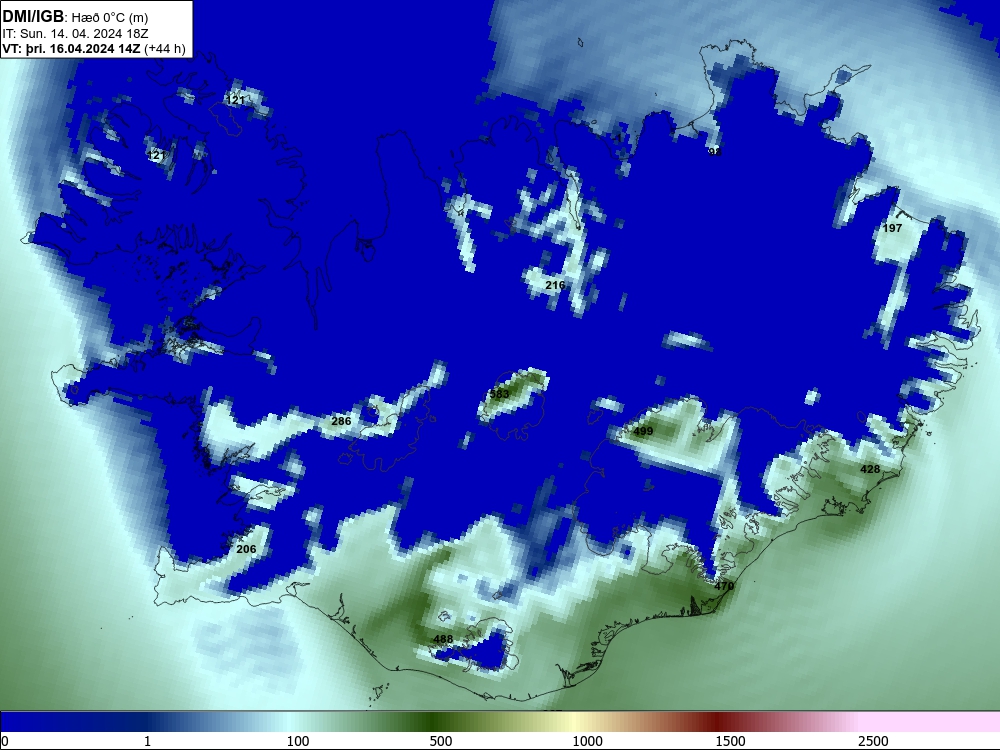
Task: Click the 206 value on the map
Action: pos(246,549)
